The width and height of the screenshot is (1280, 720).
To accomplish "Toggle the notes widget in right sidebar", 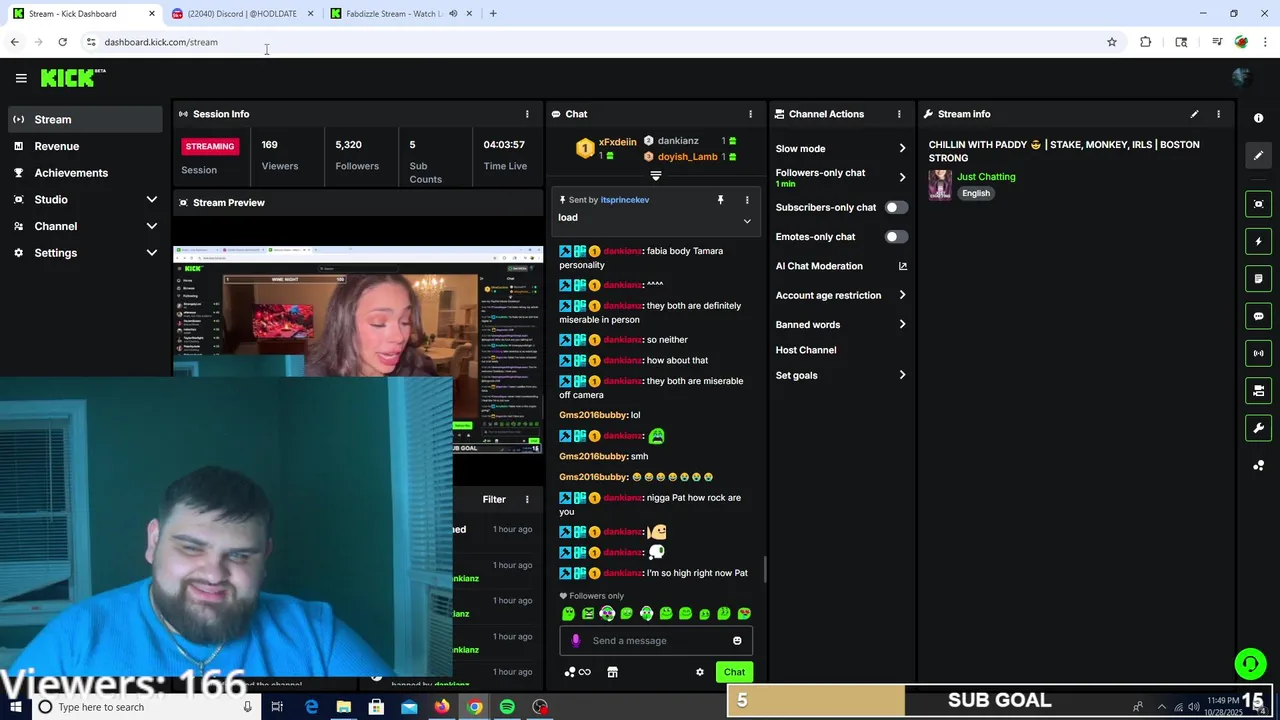I will 1258,278.
